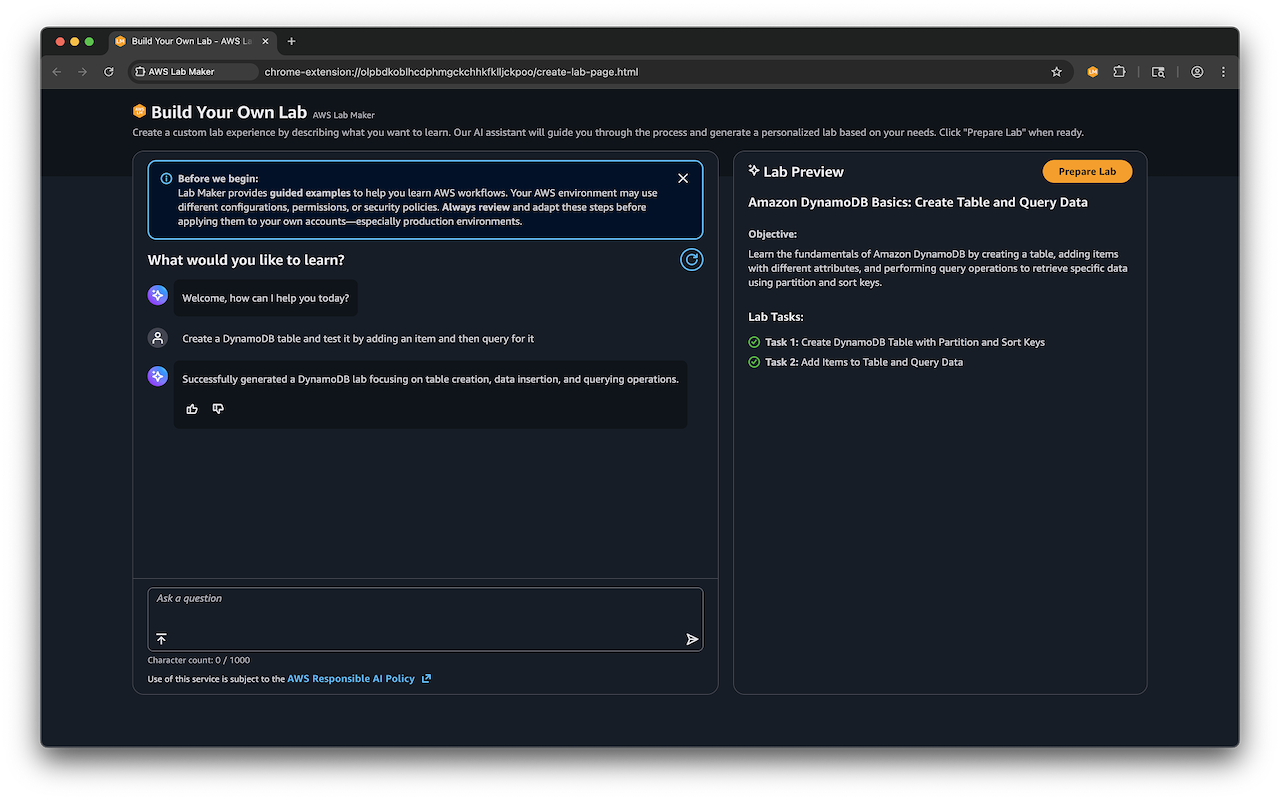The image size is (1280, 800).
Task: Give thumbs up to generated response
Action: 192,409
